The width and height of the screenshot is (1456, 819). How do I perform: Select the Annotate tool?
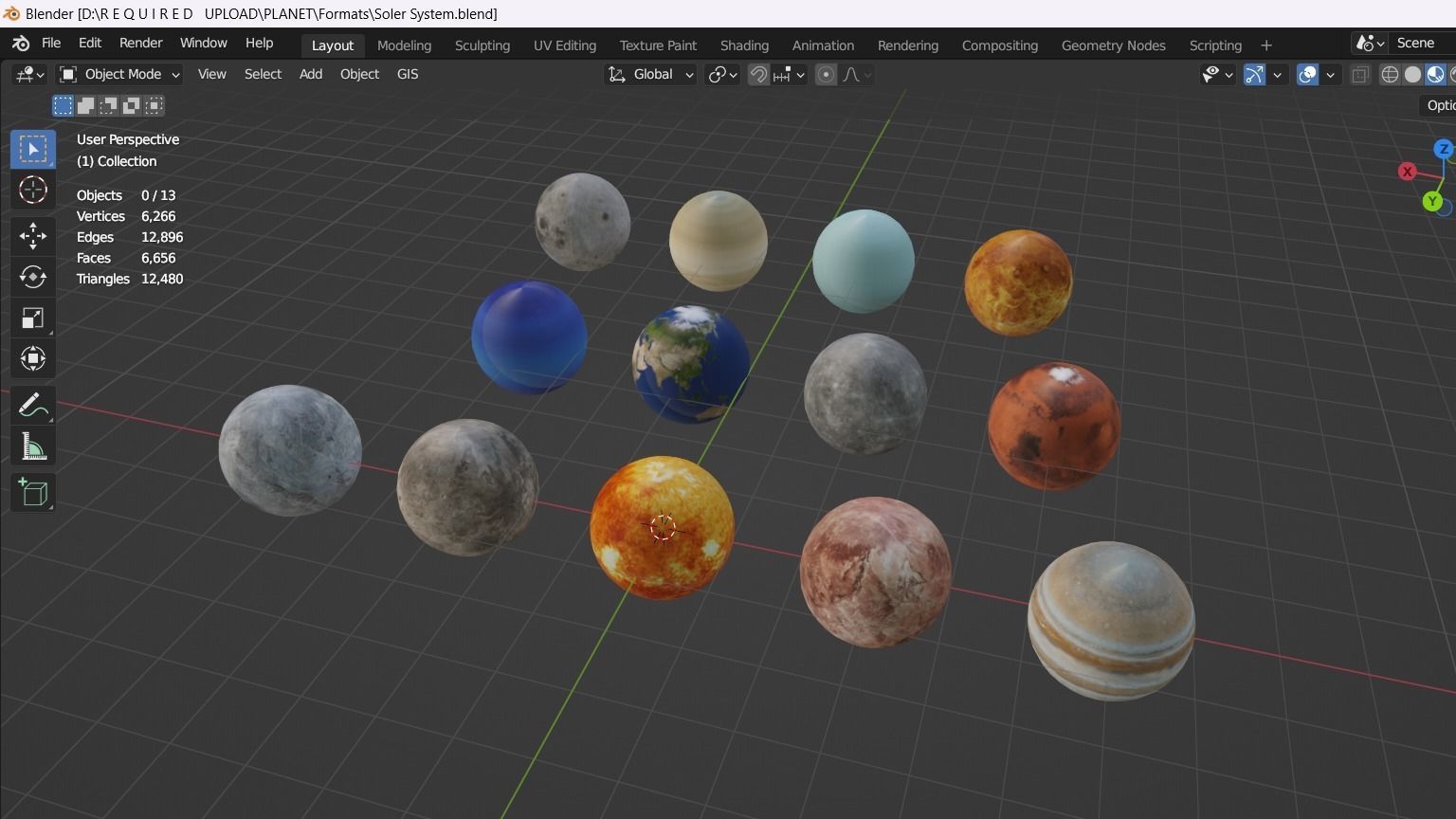[x=33, y=405]
